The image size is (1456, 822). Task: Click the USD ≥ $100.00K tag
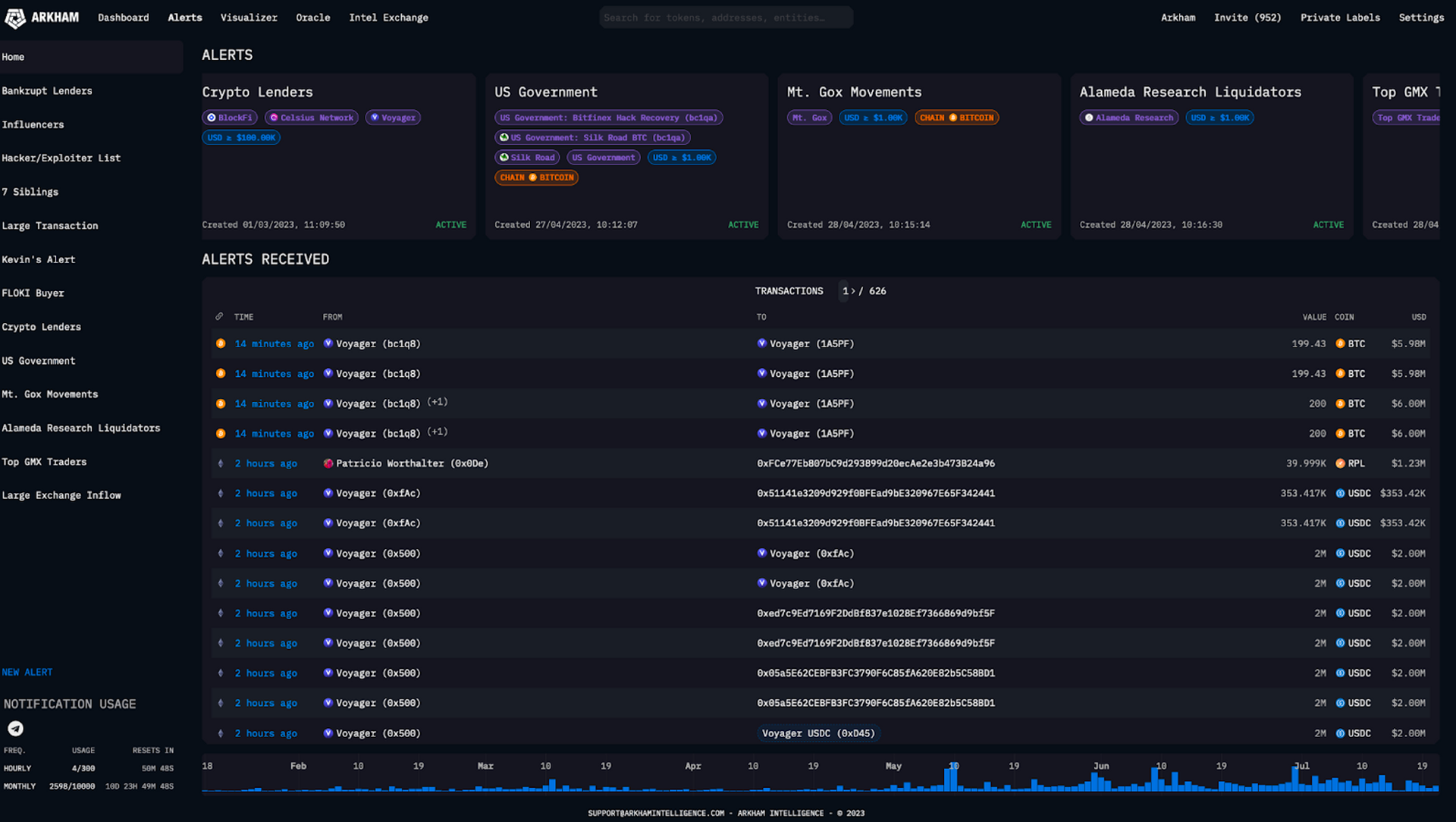pyautogui.click(x=241, y=137)
